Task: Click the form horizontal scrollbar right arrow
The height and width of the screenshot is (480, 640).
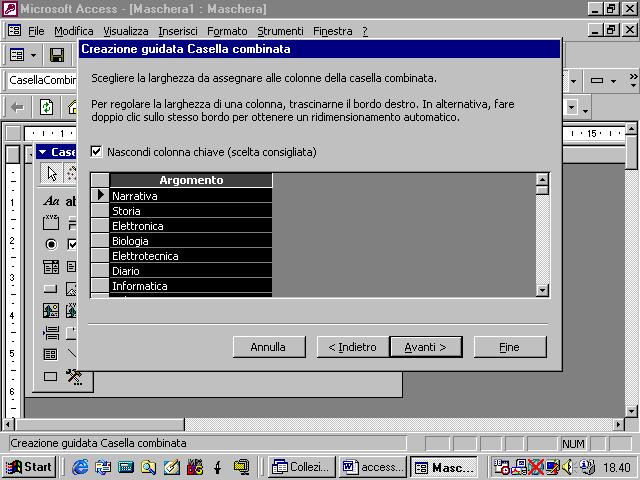Action: coord(619,424)
